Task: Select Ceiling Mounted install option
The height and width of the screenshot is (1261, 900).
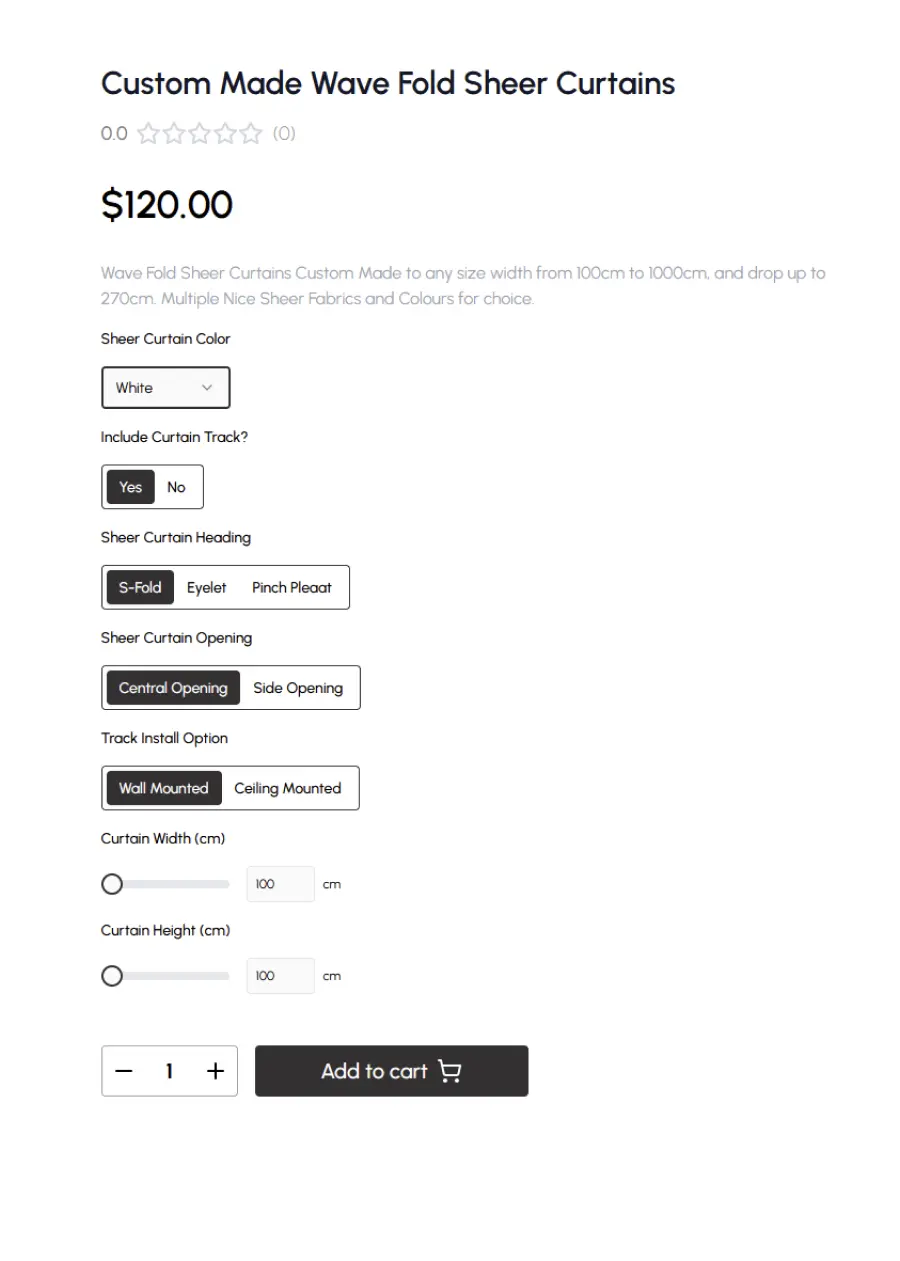Action: click(x=288, y=788)
